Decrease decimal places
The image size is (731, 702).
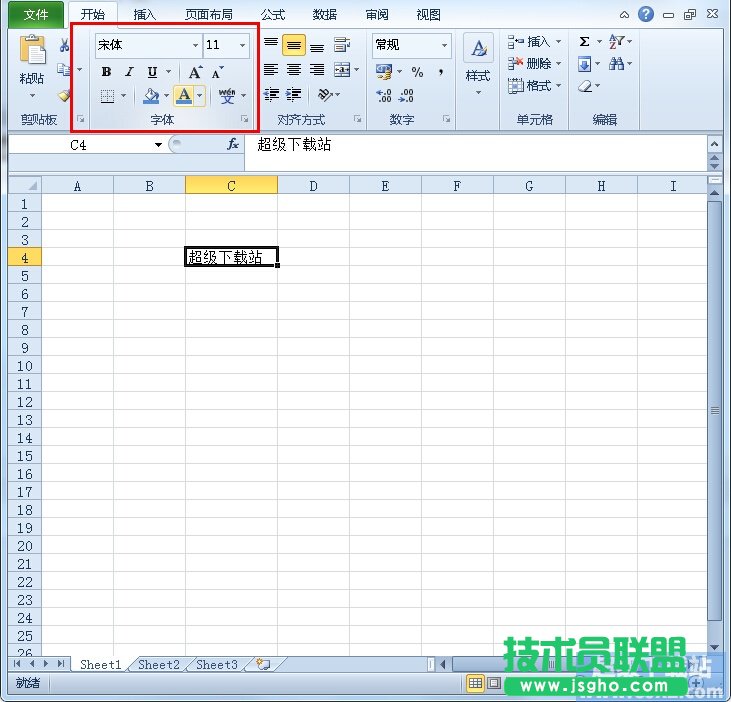point(406,96)
